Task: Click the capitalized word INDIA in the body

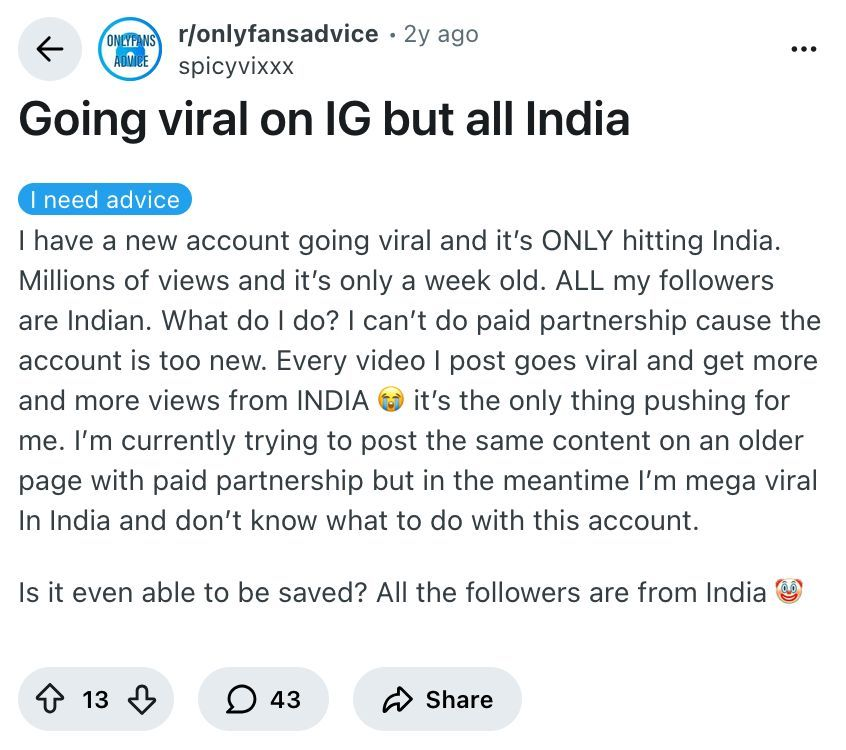Action: click(x=333, y=400)
